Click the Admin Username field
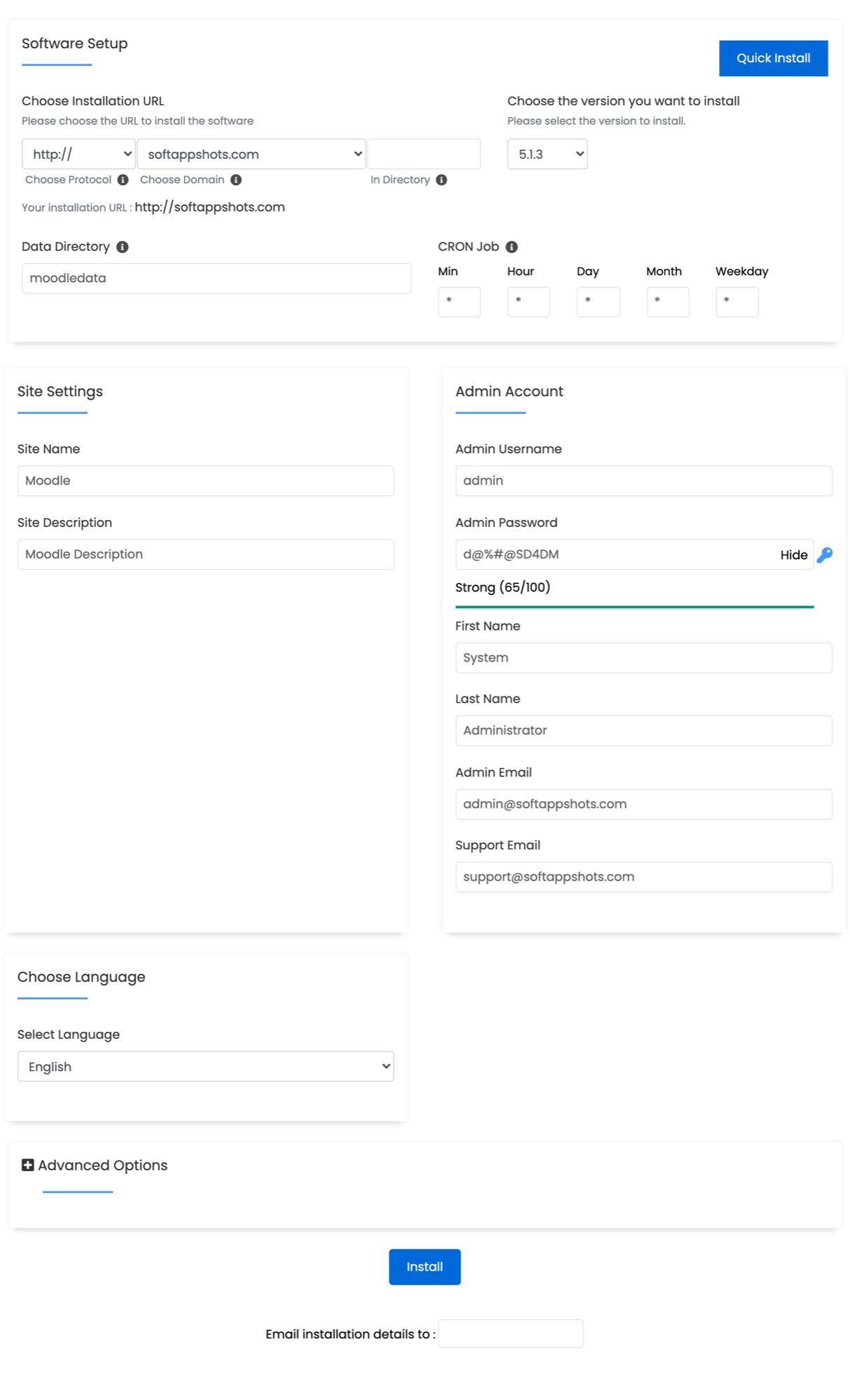The image size is (850, 1400). [x=643, y=481]
